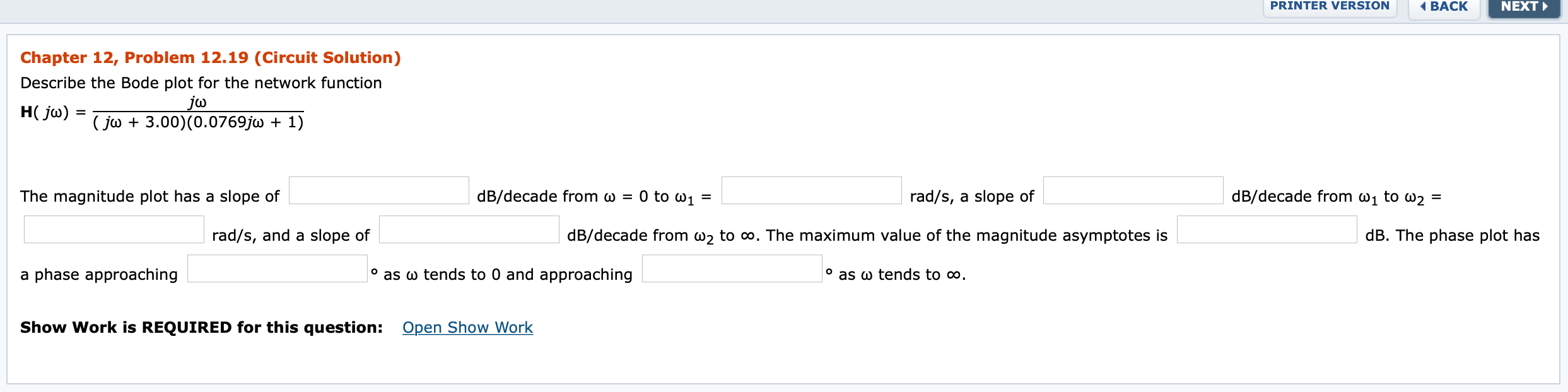
Task: Click the PRINTER VERSION button
Action: 1329,5
